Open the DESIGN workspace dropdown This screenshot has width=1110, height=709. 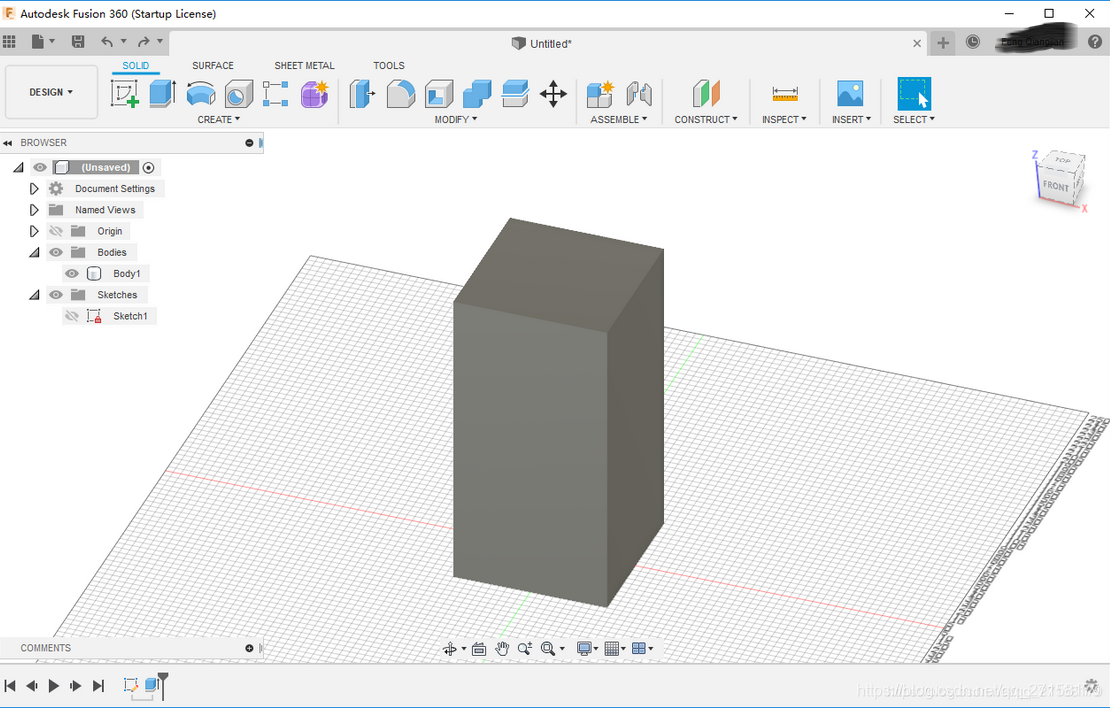tap(51, 92)
